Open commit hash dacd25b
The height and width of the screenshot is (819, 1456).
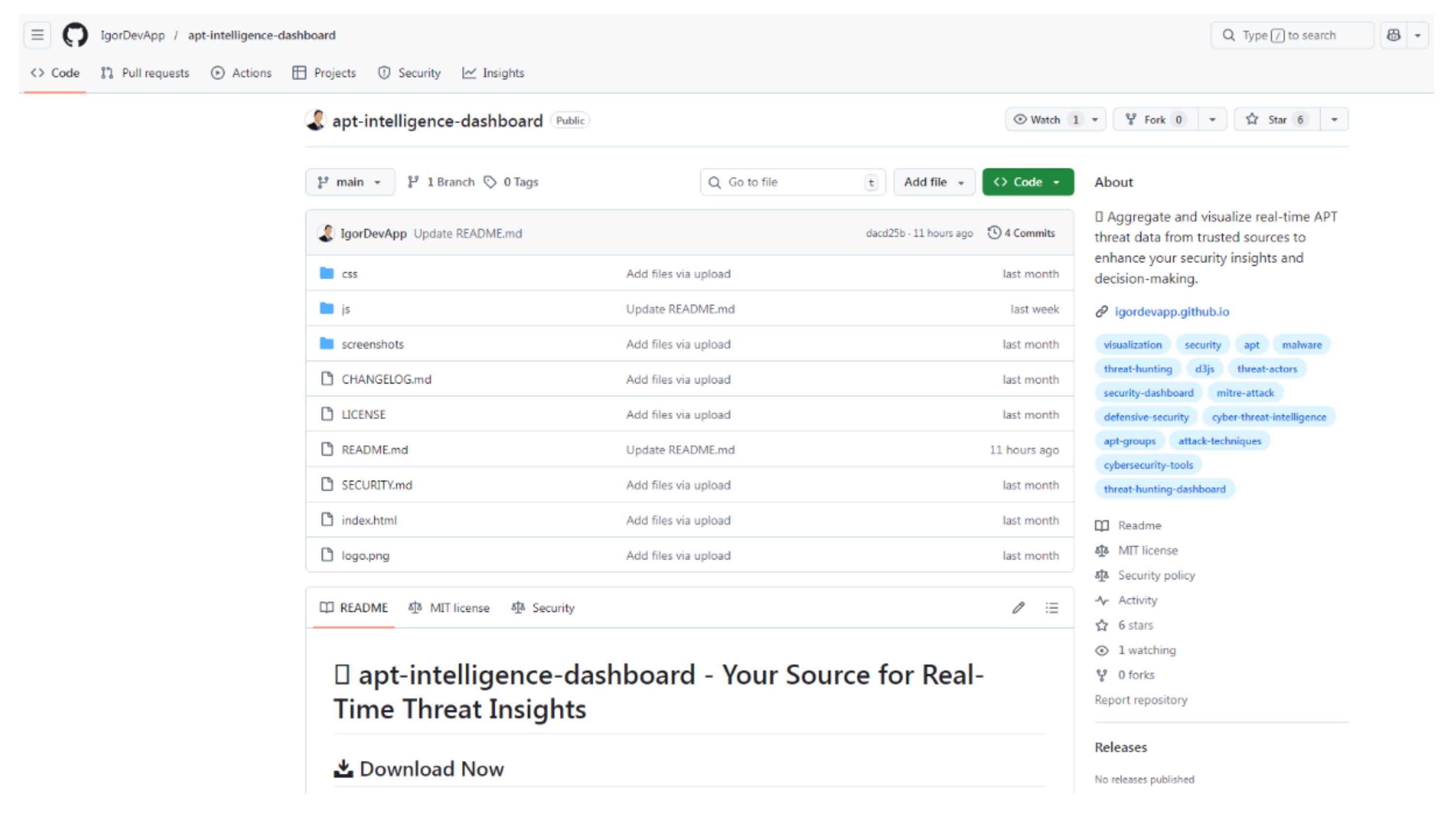885,233
